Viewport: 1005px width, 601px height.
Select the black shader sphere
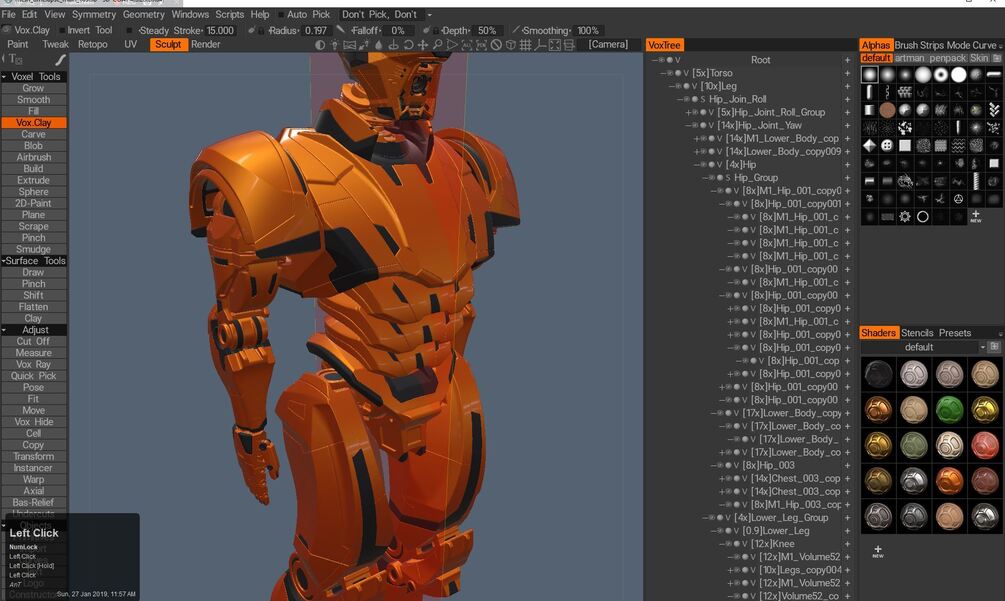point(878,374)
